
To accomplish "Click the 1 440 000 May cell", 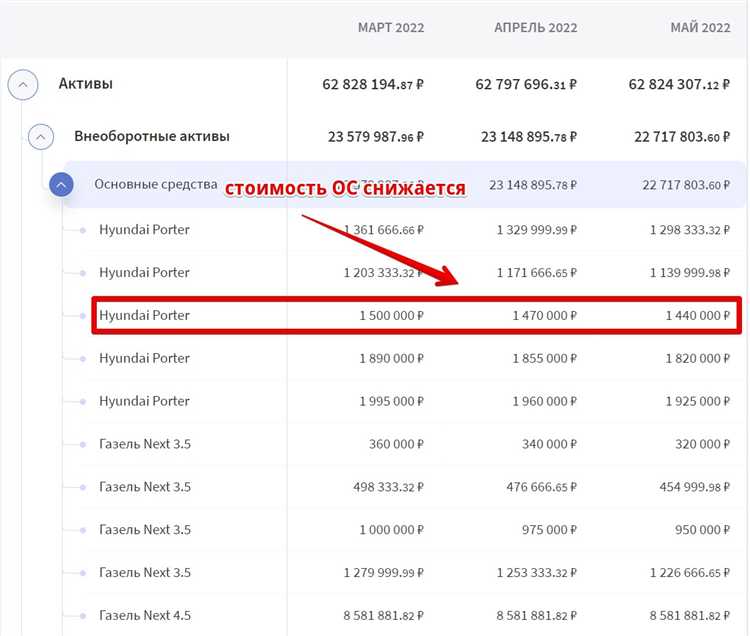I will pyautogui.click(x=697, y=316).
